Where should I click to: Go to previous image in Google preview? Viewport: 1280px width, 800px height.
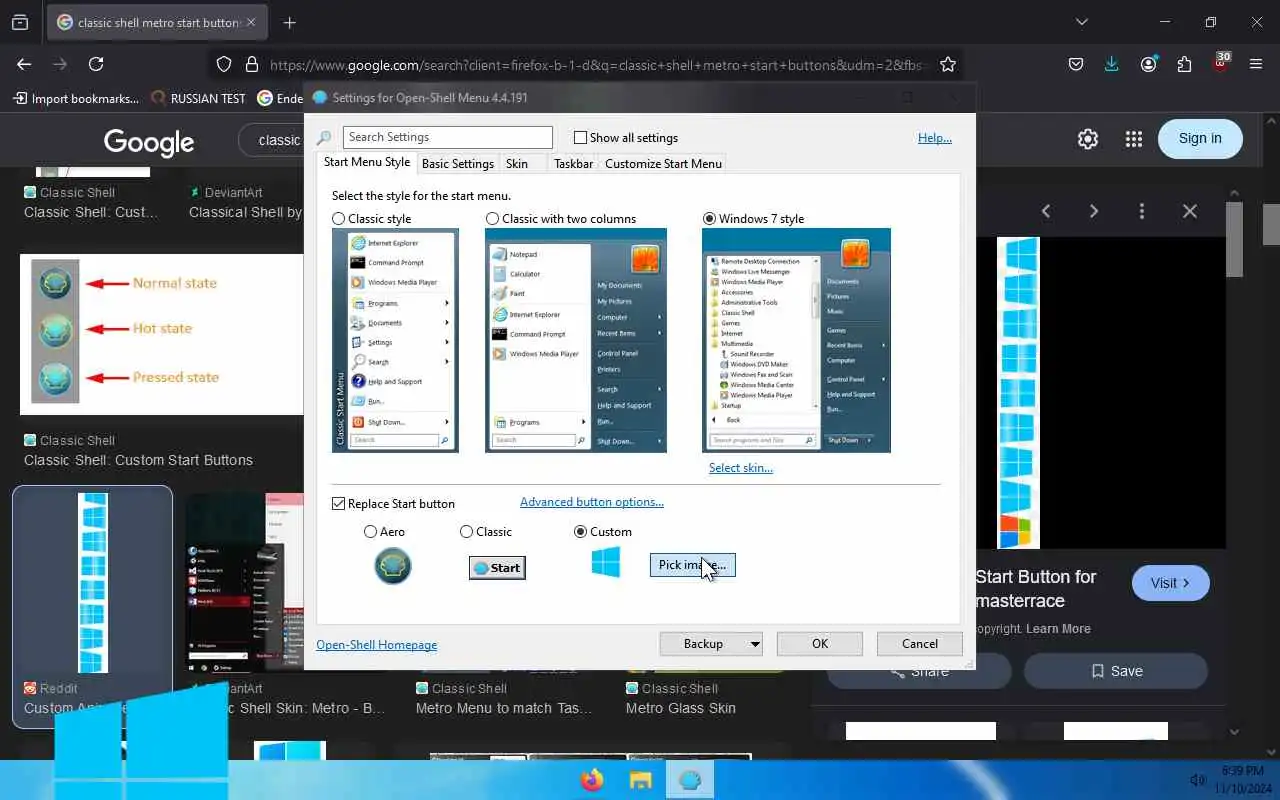click(1046, 211)
